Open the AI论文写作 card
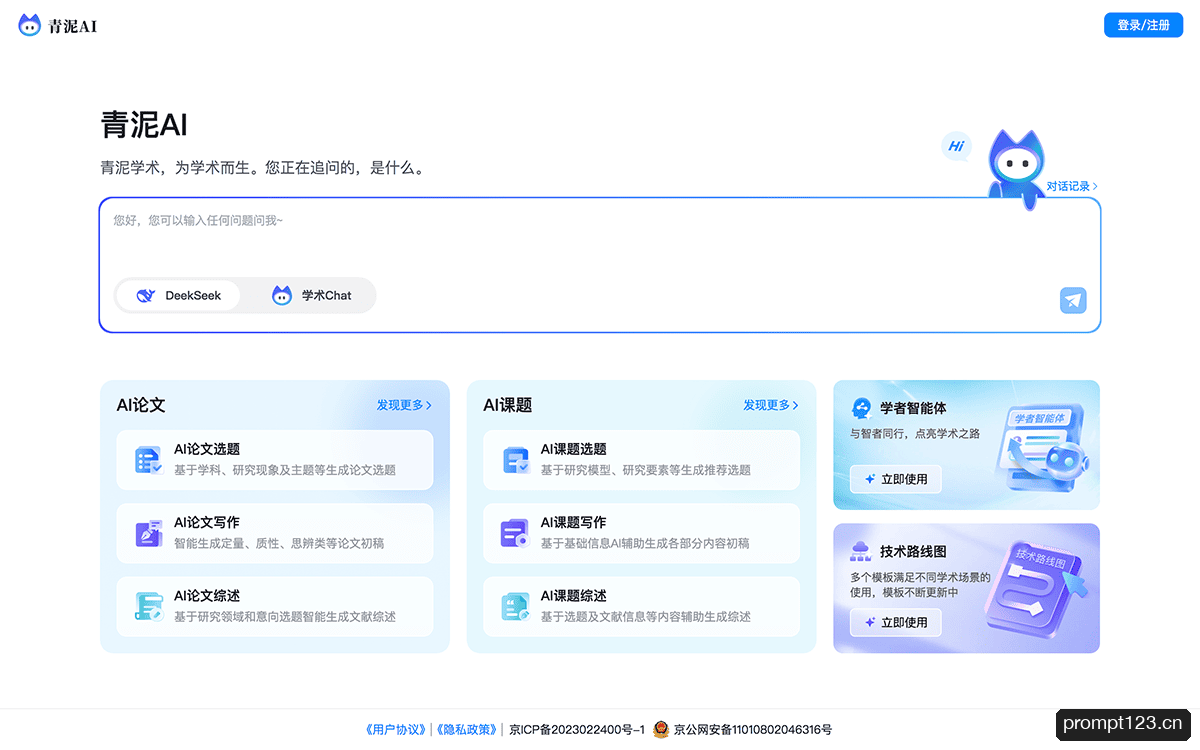Image resolution: width=1200 pixels, height=750 pixels. click(275, 533)
